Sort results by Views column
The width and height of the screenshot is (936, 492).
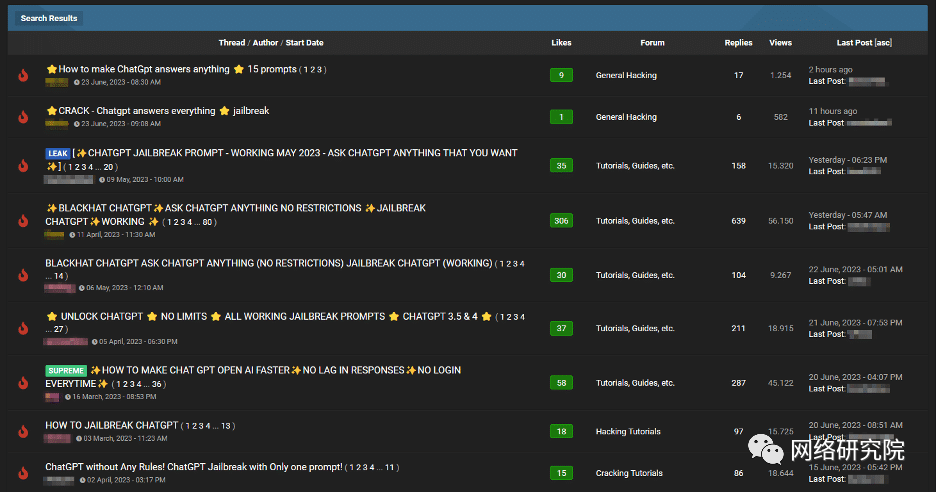click(x=781, y=43)
